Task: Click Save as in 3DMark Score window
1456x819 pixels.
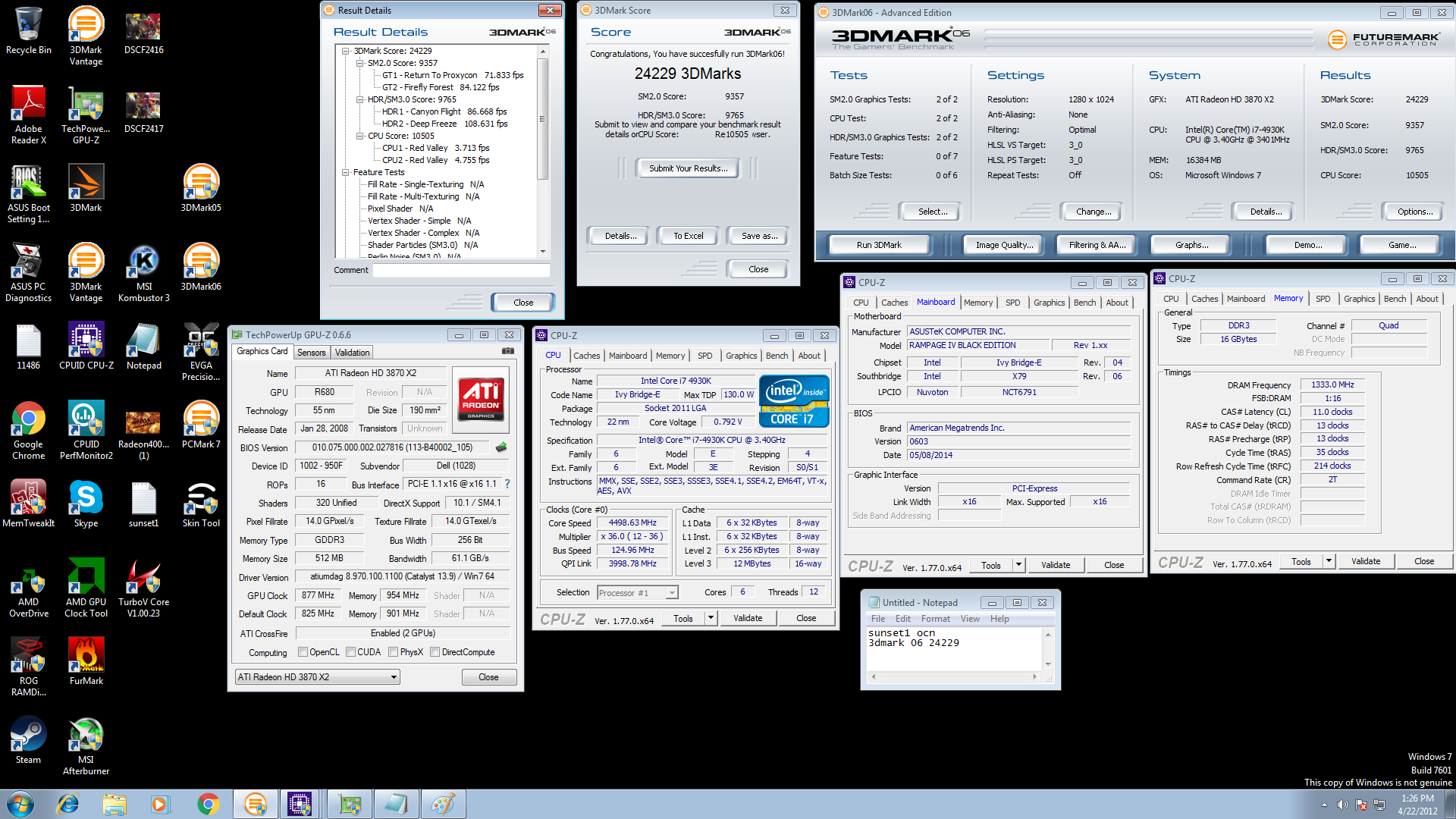Action: click(758, 236)
